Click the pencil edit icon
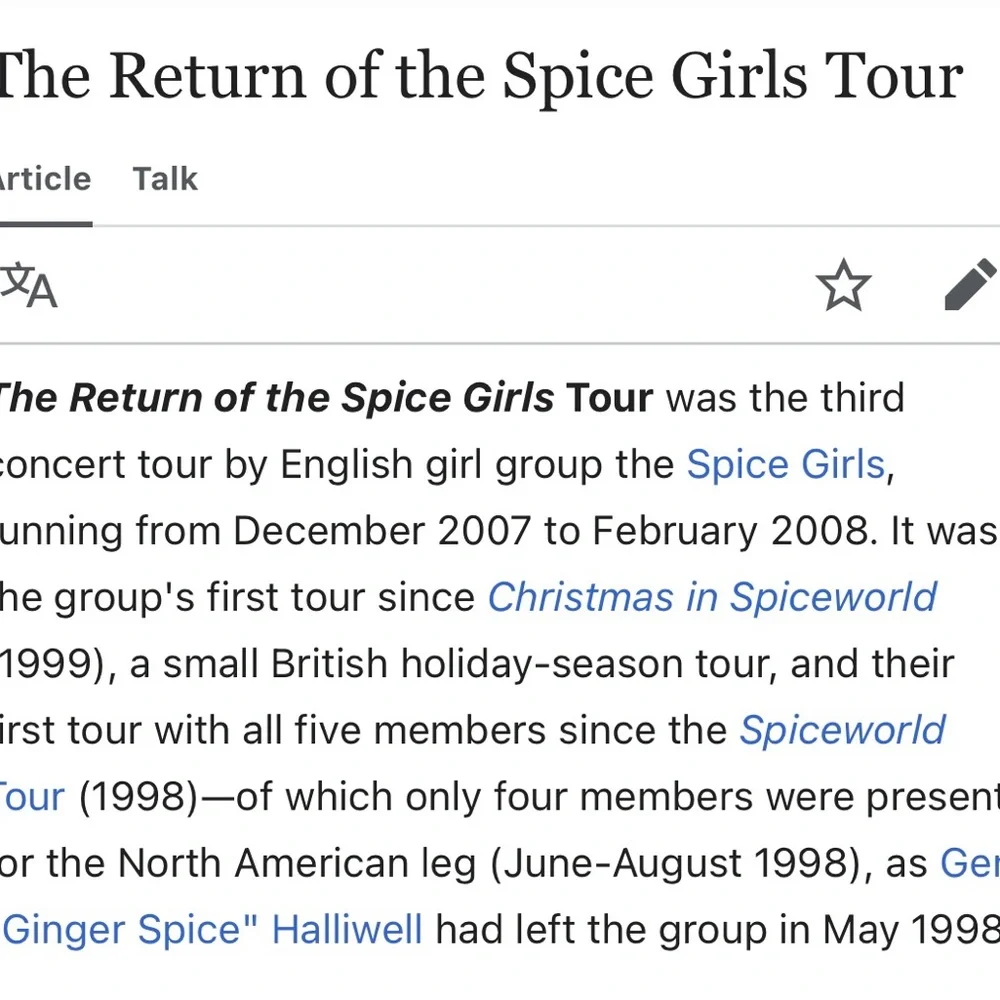Image resolution: width=1000 pixels, height=1000 pixels. [970, 286]
